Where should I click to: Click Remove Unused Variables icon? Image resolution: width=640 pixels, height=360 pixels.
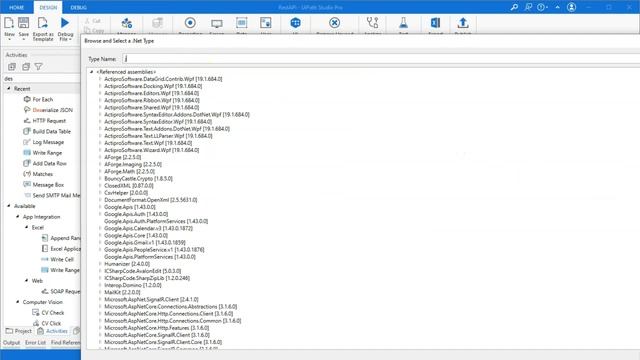[334, 23]
